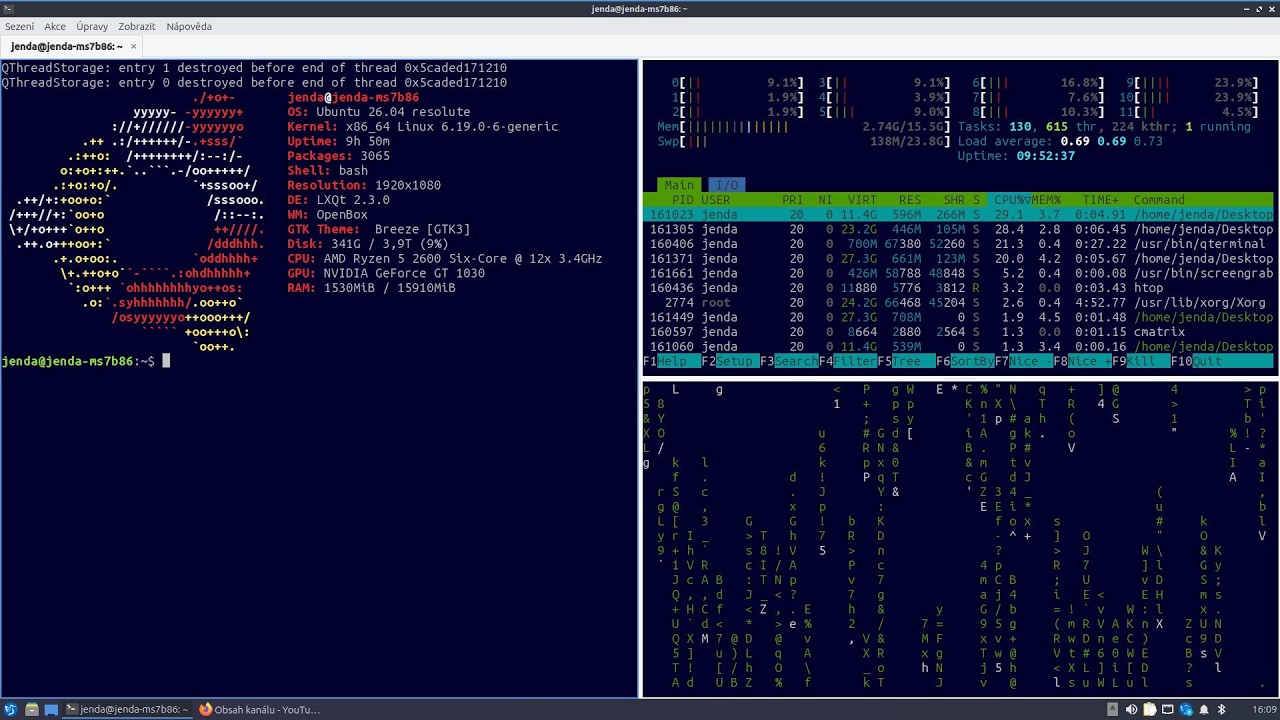Select htop process row 161371
The width and height of the screenshot is (1280, 720).
pyautogui.click(x=958, y=259)
